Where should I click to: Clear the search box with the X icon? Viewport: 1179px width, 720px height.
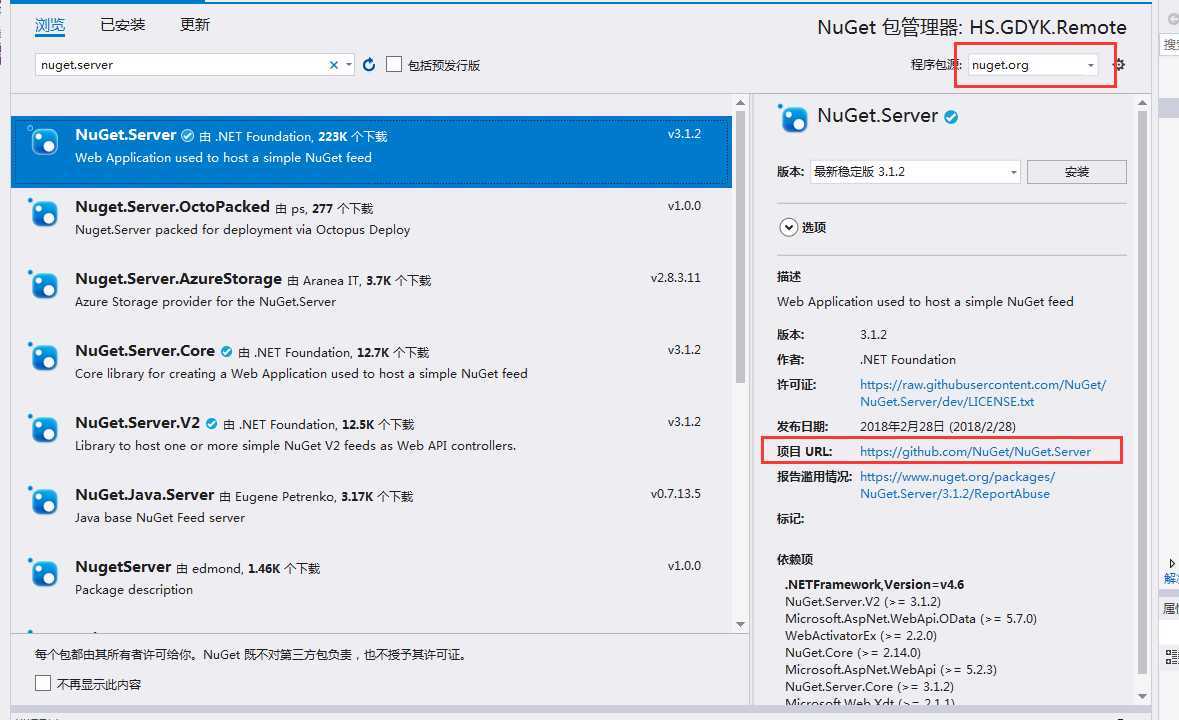pyautogui.click(x=334, y=65)
